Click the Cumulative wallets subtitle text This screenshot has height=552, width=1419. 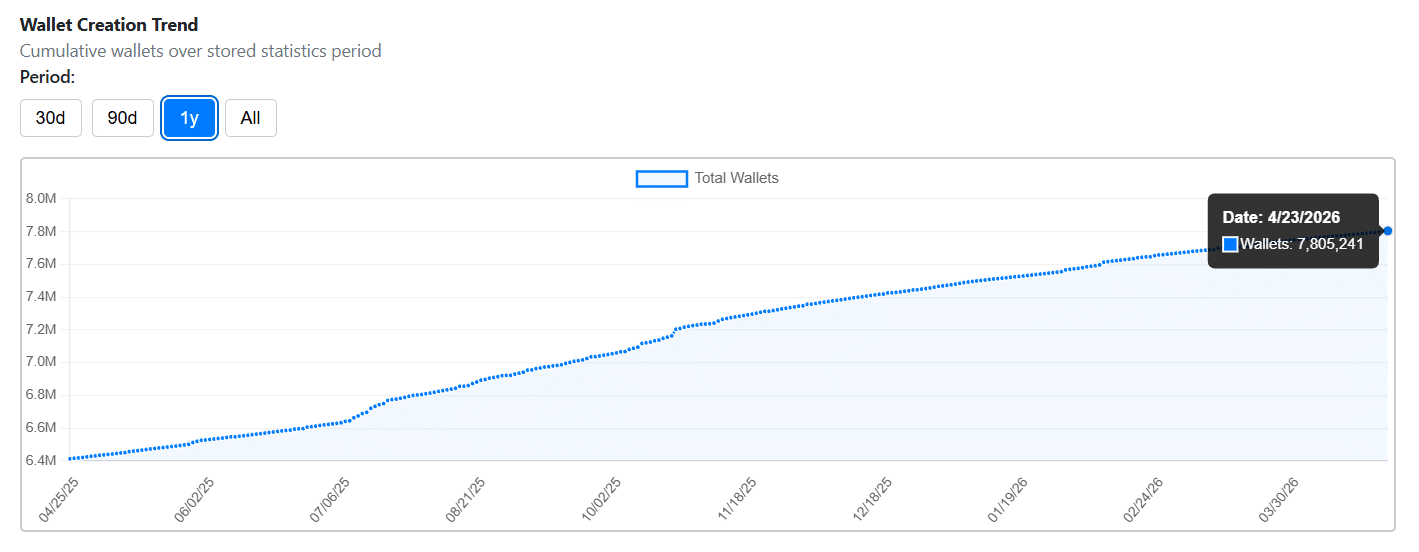coord(200,51)
